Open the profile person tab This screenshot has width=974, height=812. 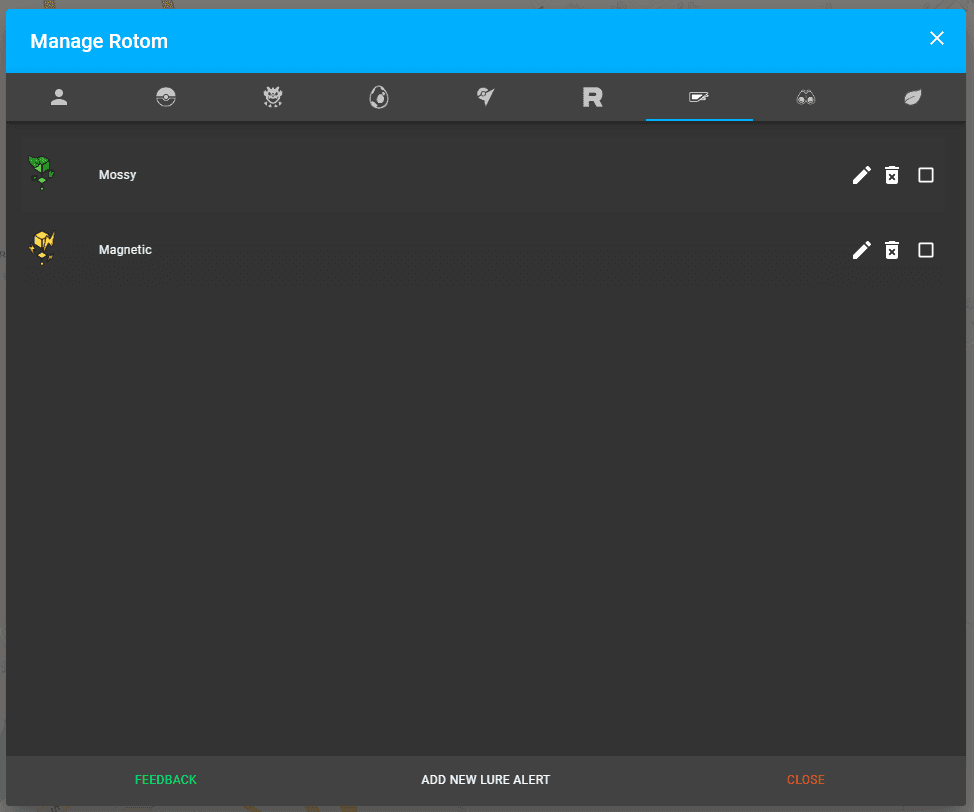pos(59,97)
